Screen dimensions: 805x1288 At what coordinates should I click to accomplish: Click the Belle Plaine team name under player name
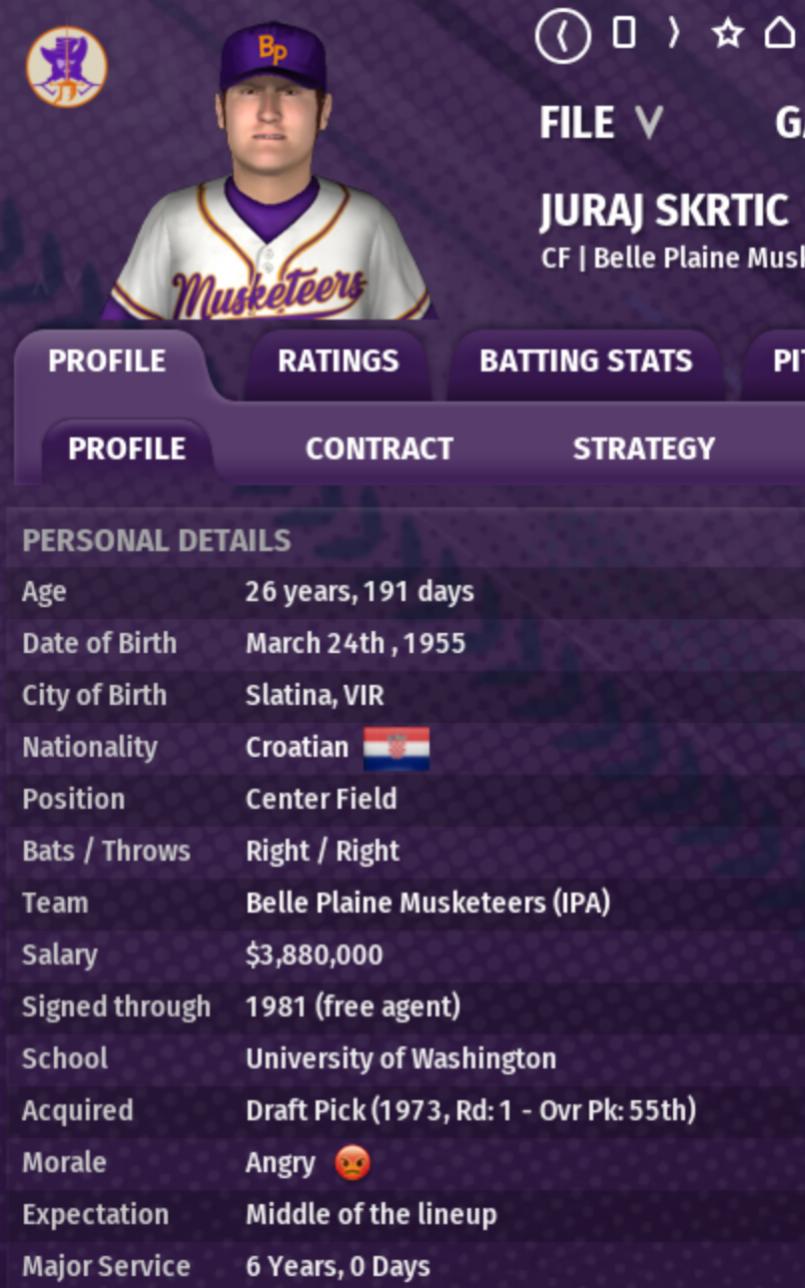698,258
